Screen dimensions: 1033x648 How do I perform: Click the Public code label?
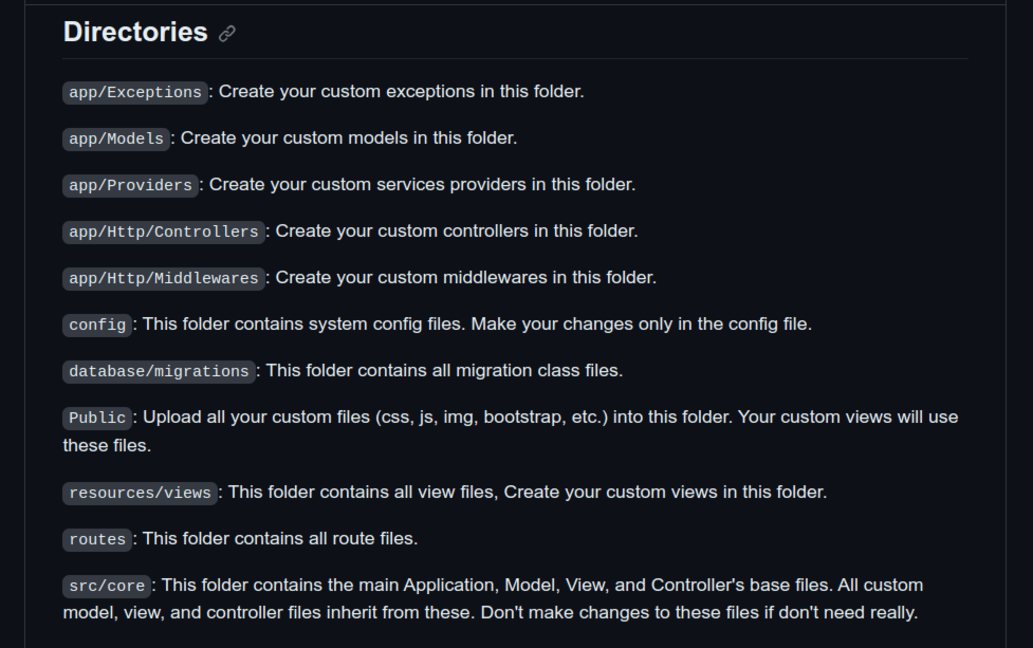coord(98,418)
